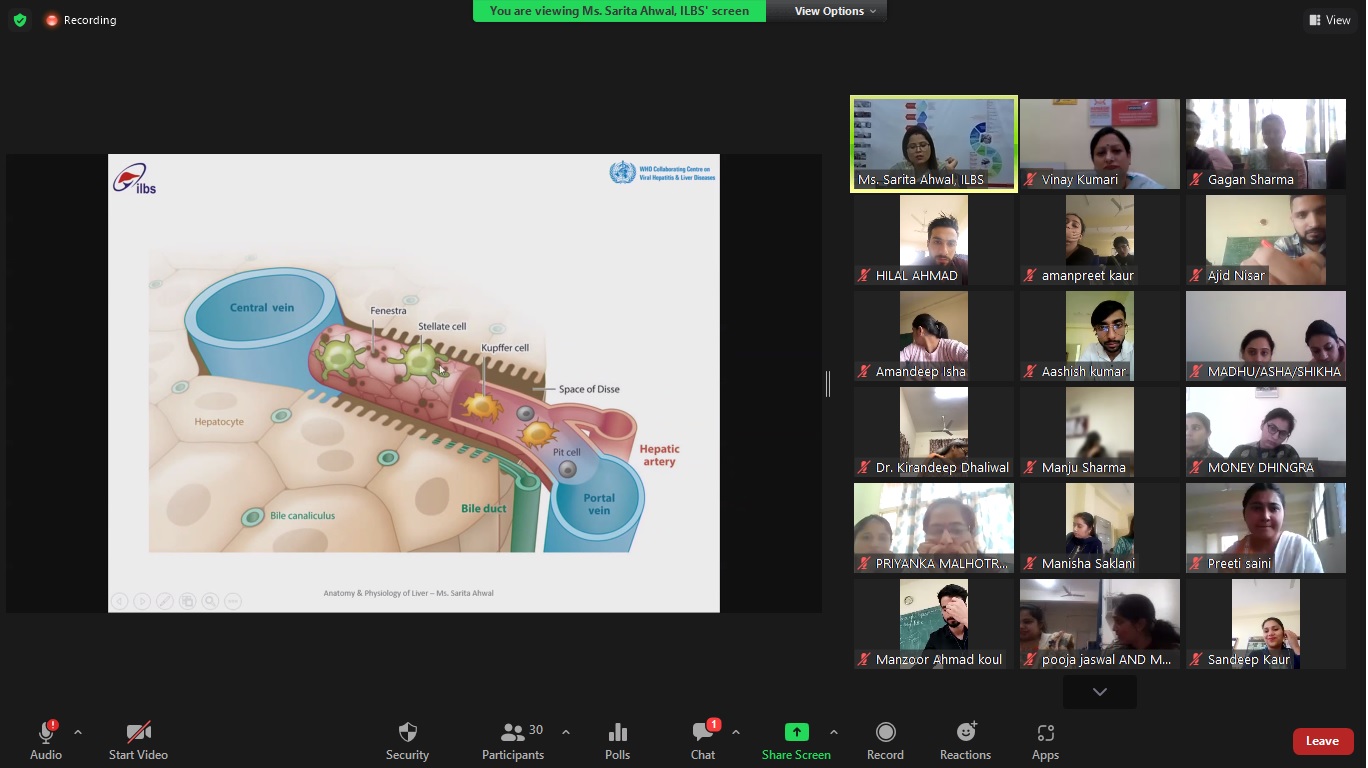
Task: Select HILAL AHMAD's video tile
Action: point(934,240)
